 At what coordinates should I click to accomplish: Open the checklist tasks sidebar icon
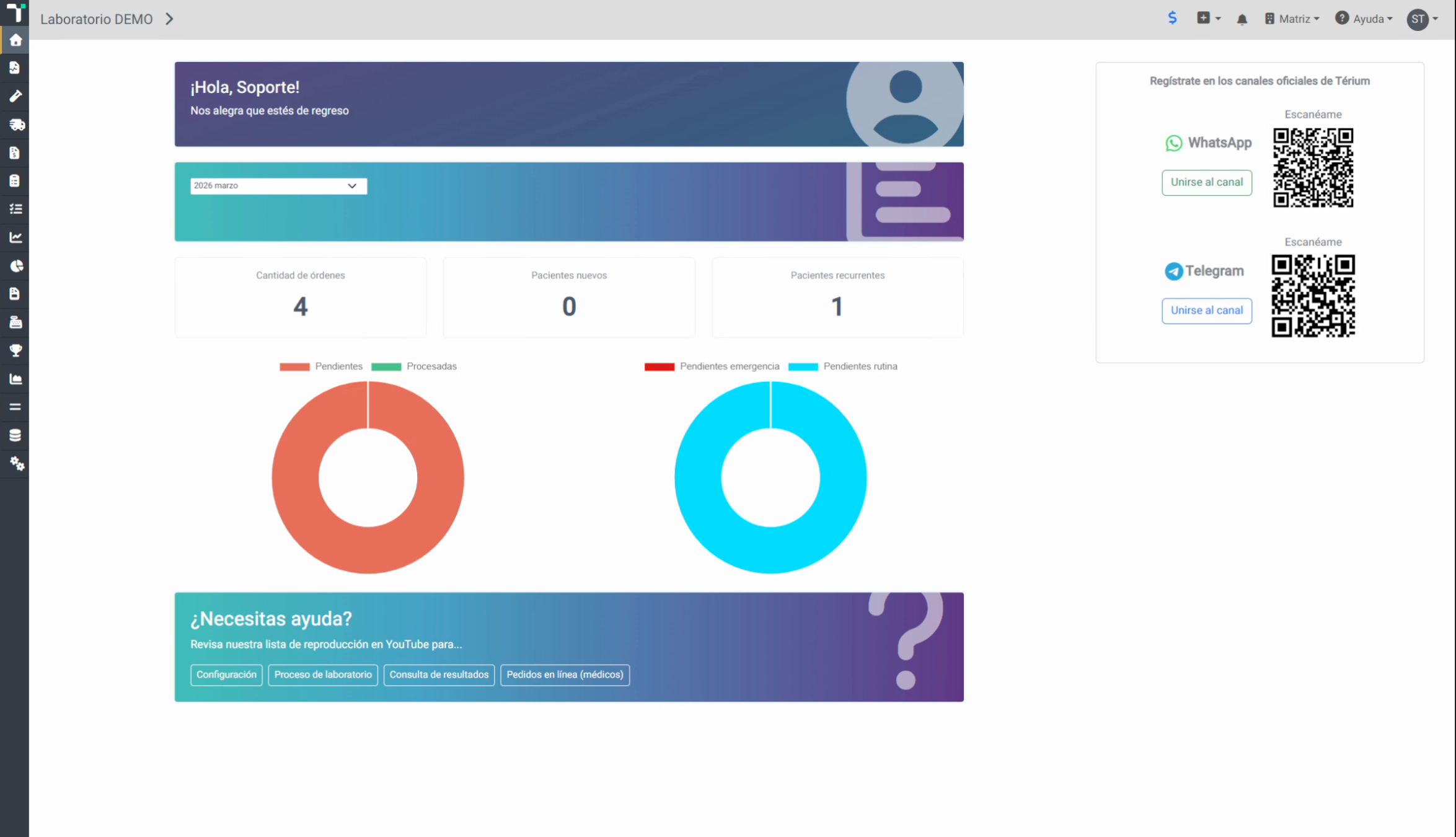pyautogui.click(x=15, y=209)
